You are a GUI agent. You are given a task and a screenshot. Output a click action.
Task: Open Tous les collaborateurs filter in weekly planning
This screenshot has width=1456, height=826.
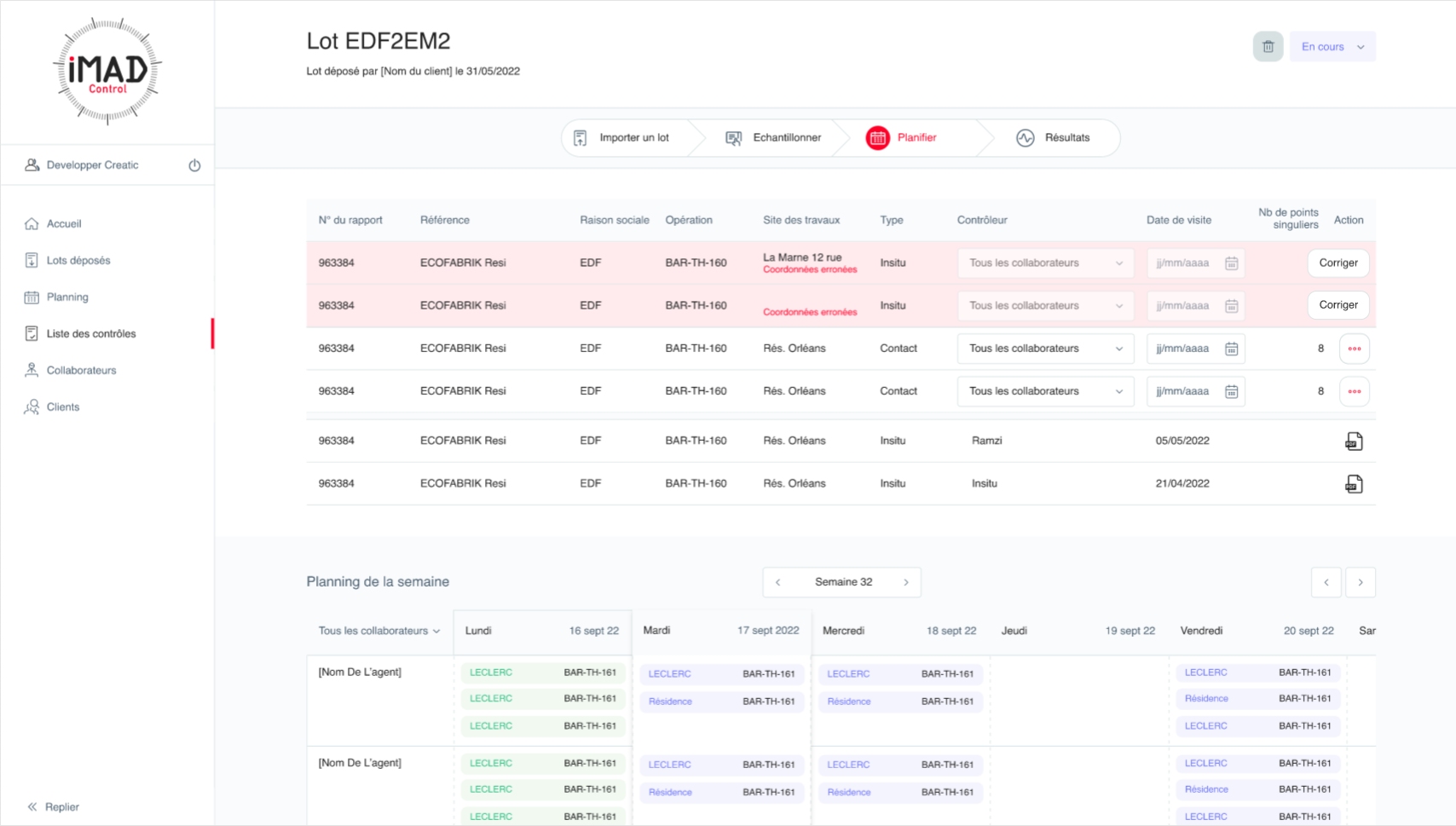pos(379,631)
